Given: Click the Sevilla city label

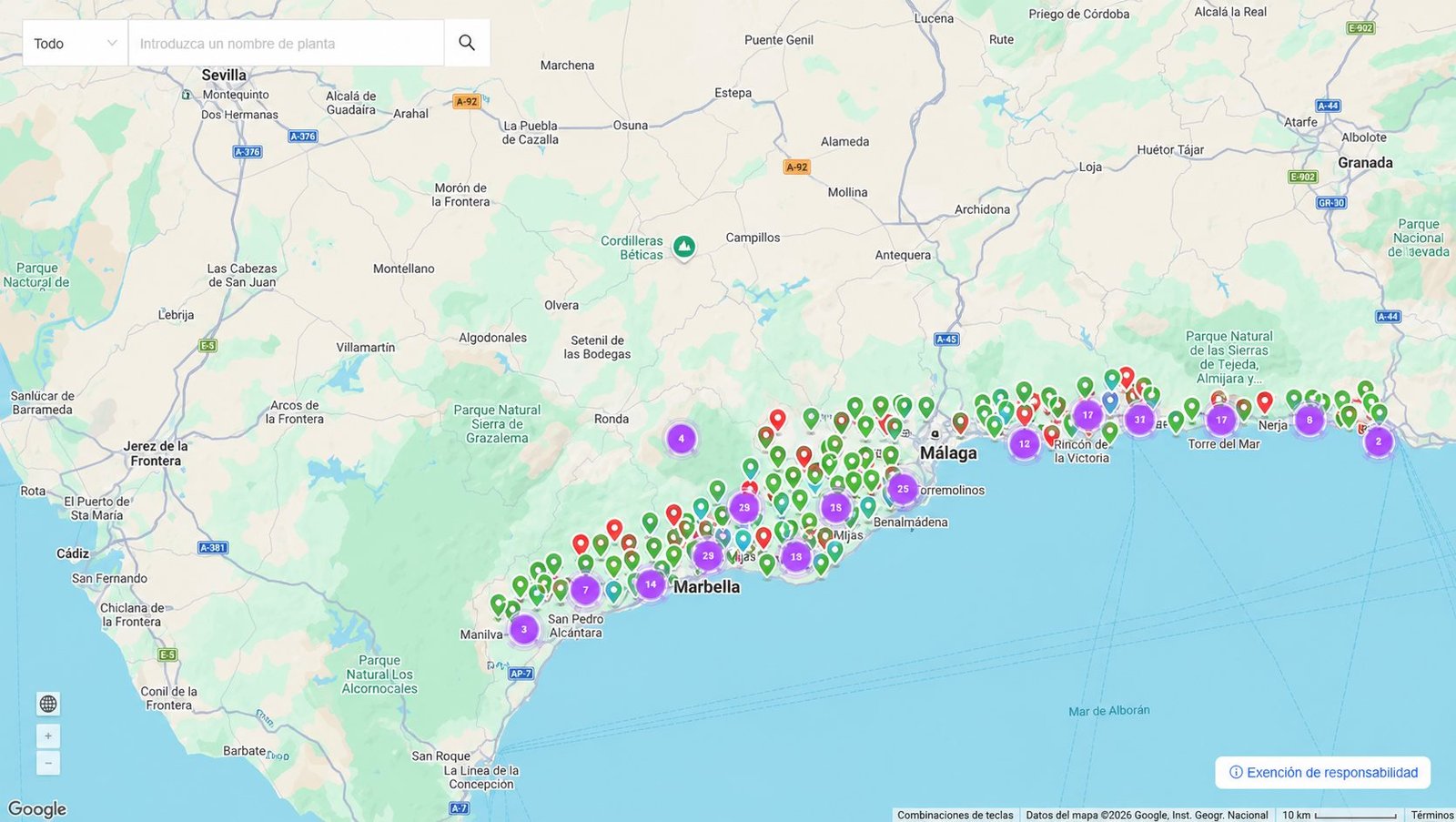Looking at the screenshot, I should [224, 75].
